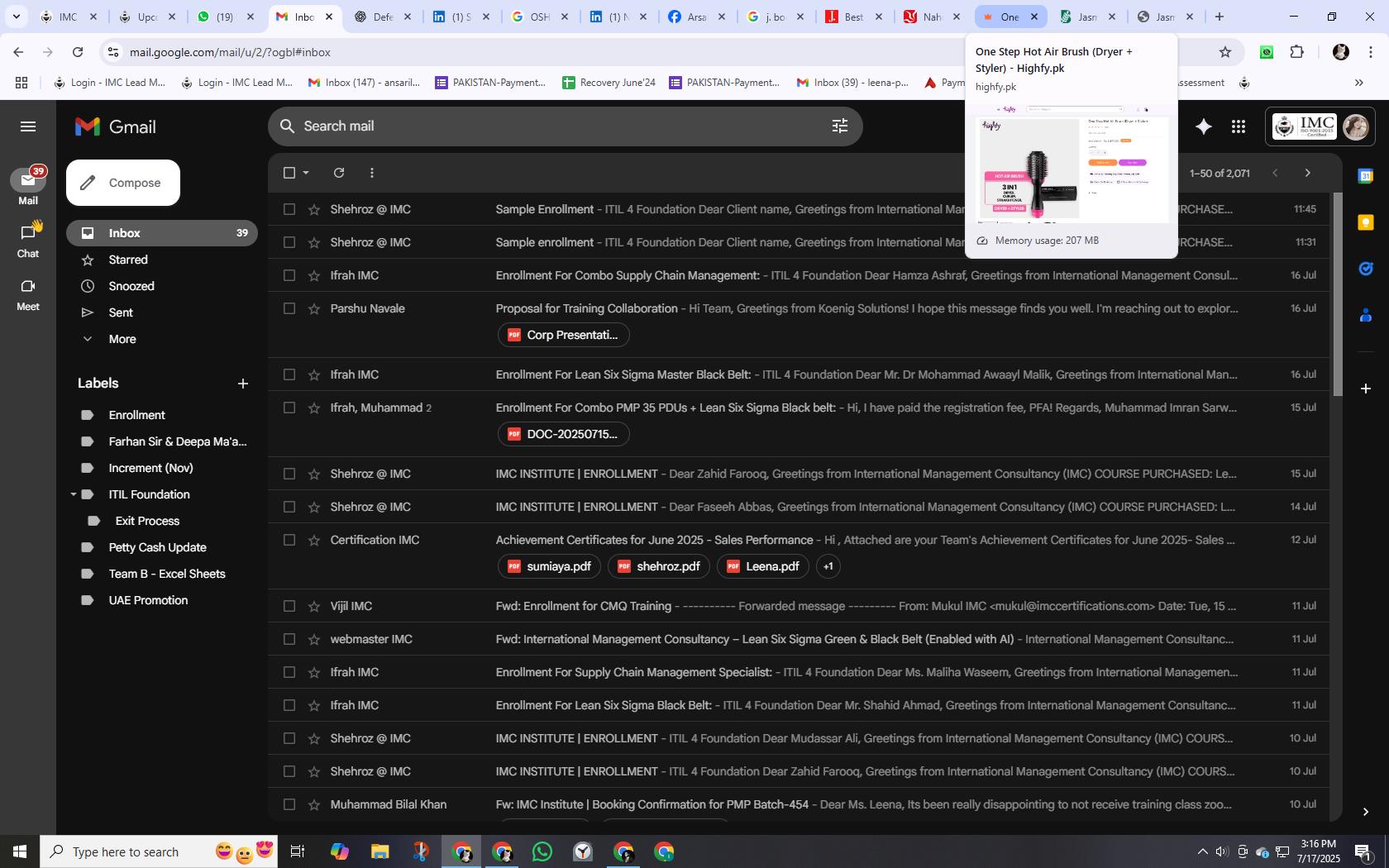Open the Inbox folder
This screenshot has width=1389, height=868.
(162, 233)
